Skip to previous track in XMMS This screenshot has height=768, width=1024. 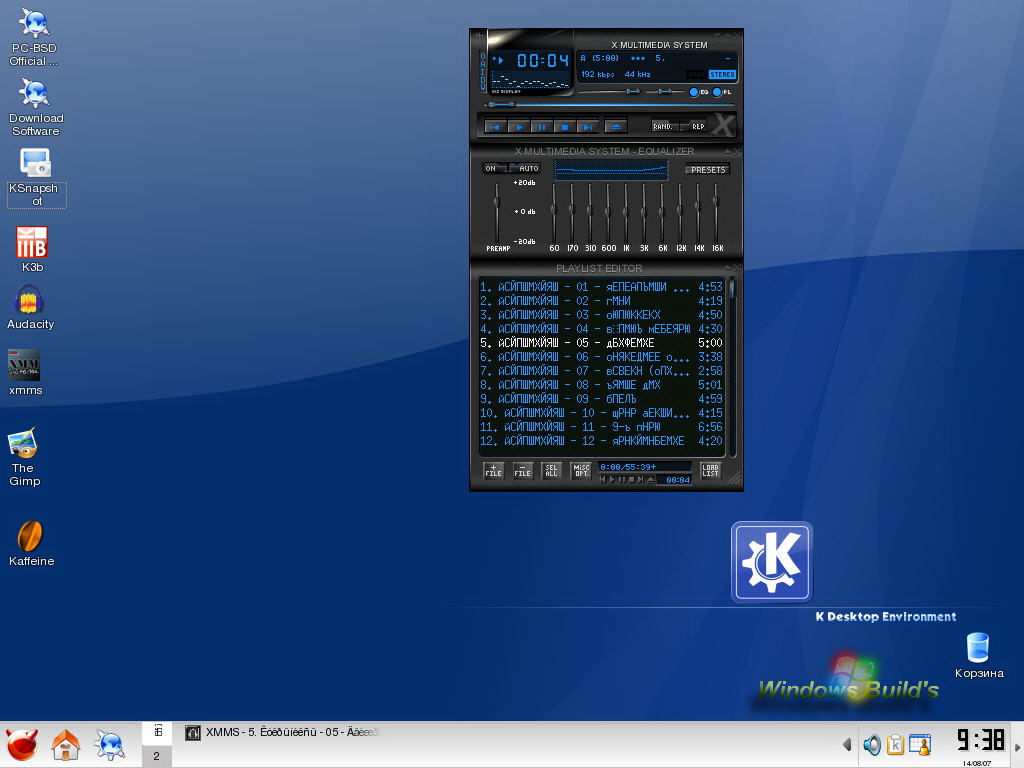[x=495, y=127]
